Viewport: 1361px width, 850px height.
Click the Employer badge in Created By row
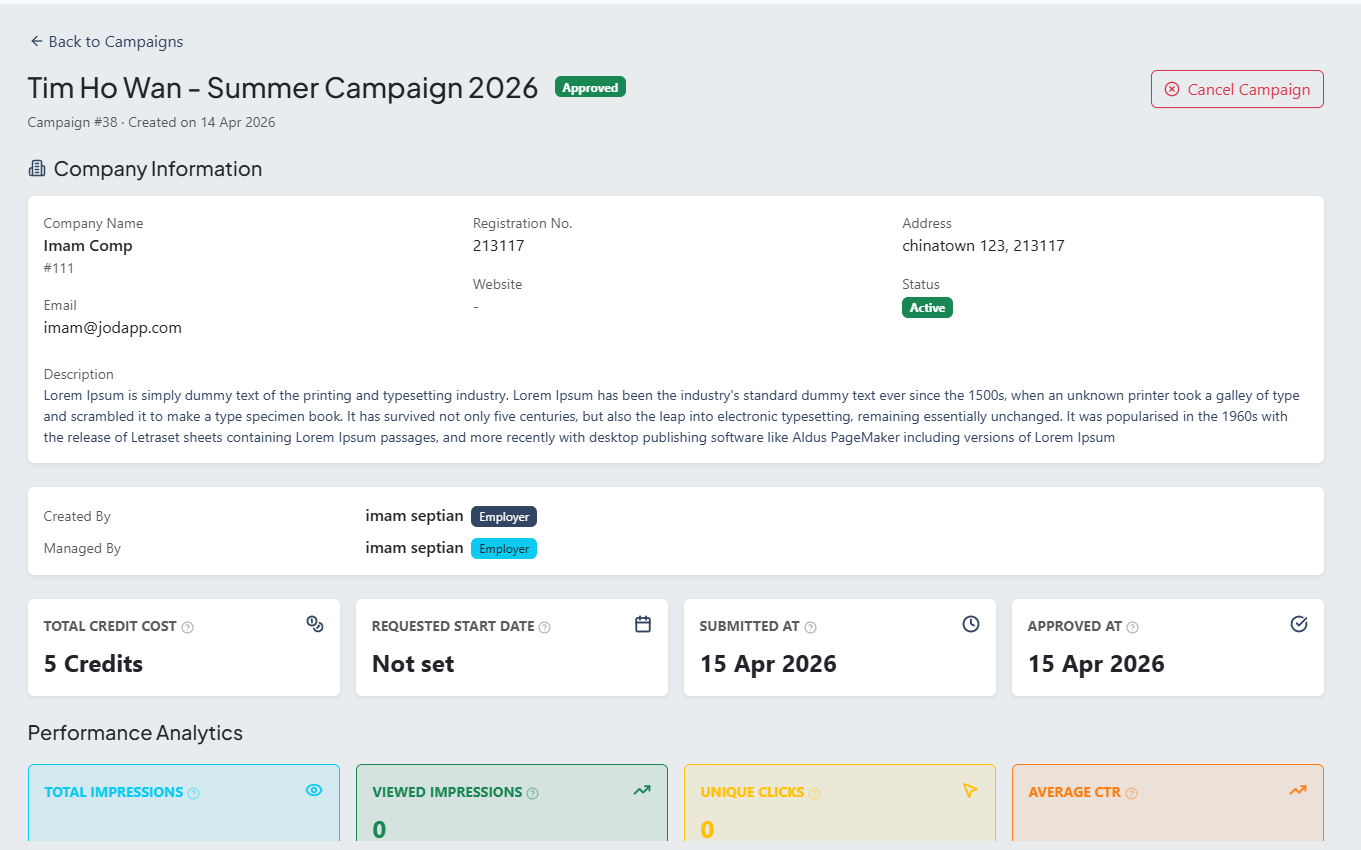coord(504,517)
